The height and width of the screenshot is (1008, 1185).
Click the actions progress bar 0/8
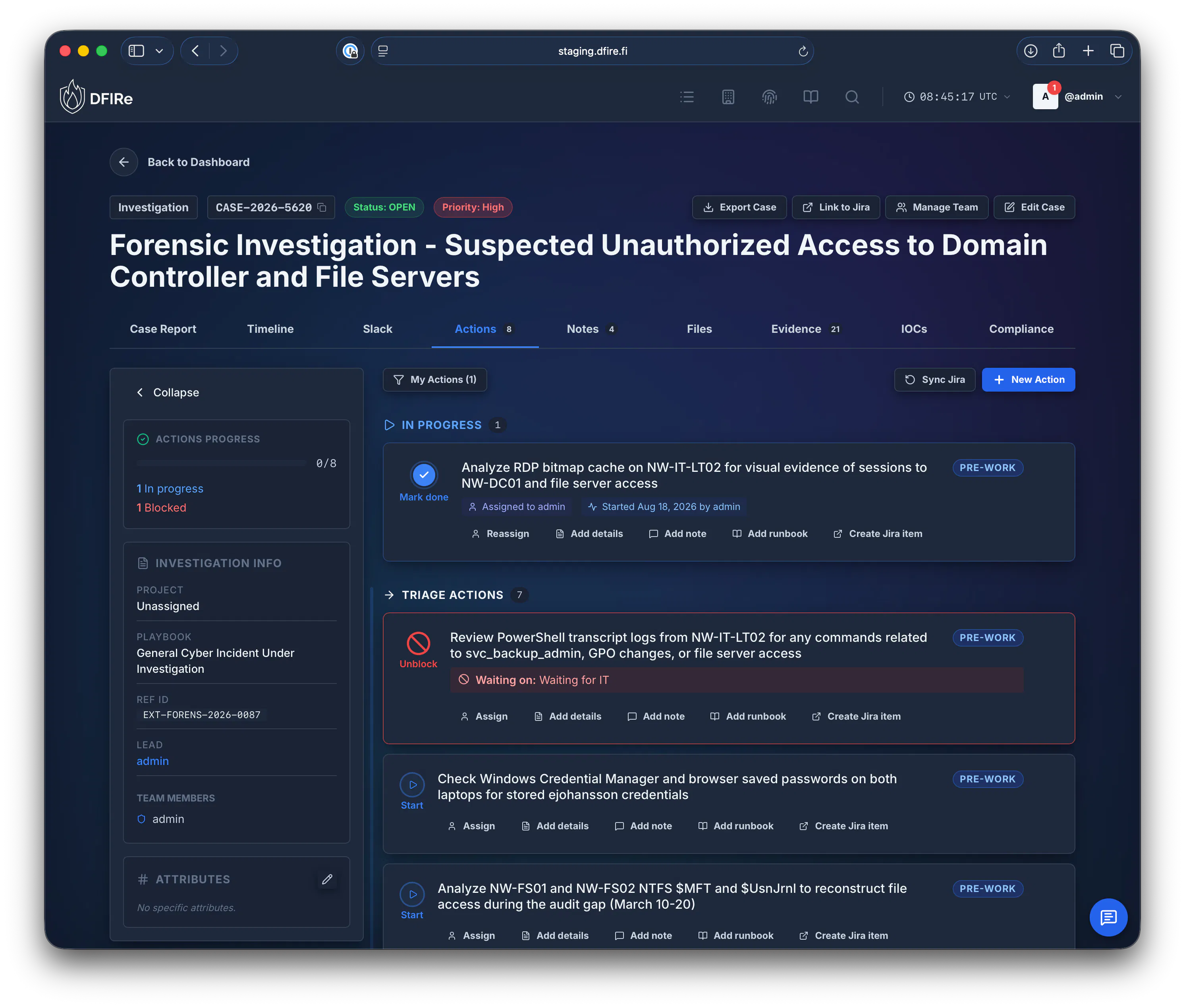[222, 463]
